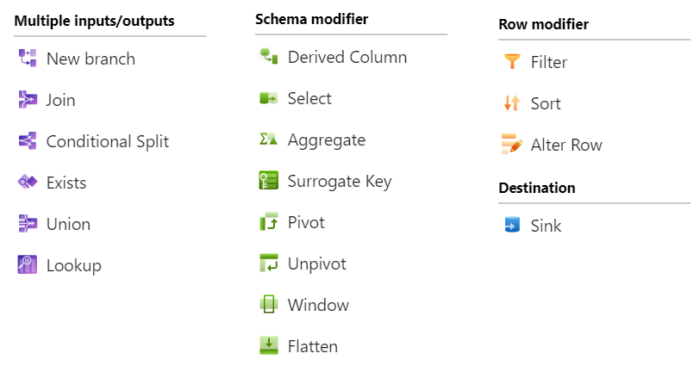Click the Sink destination icon

coord(512,225)
